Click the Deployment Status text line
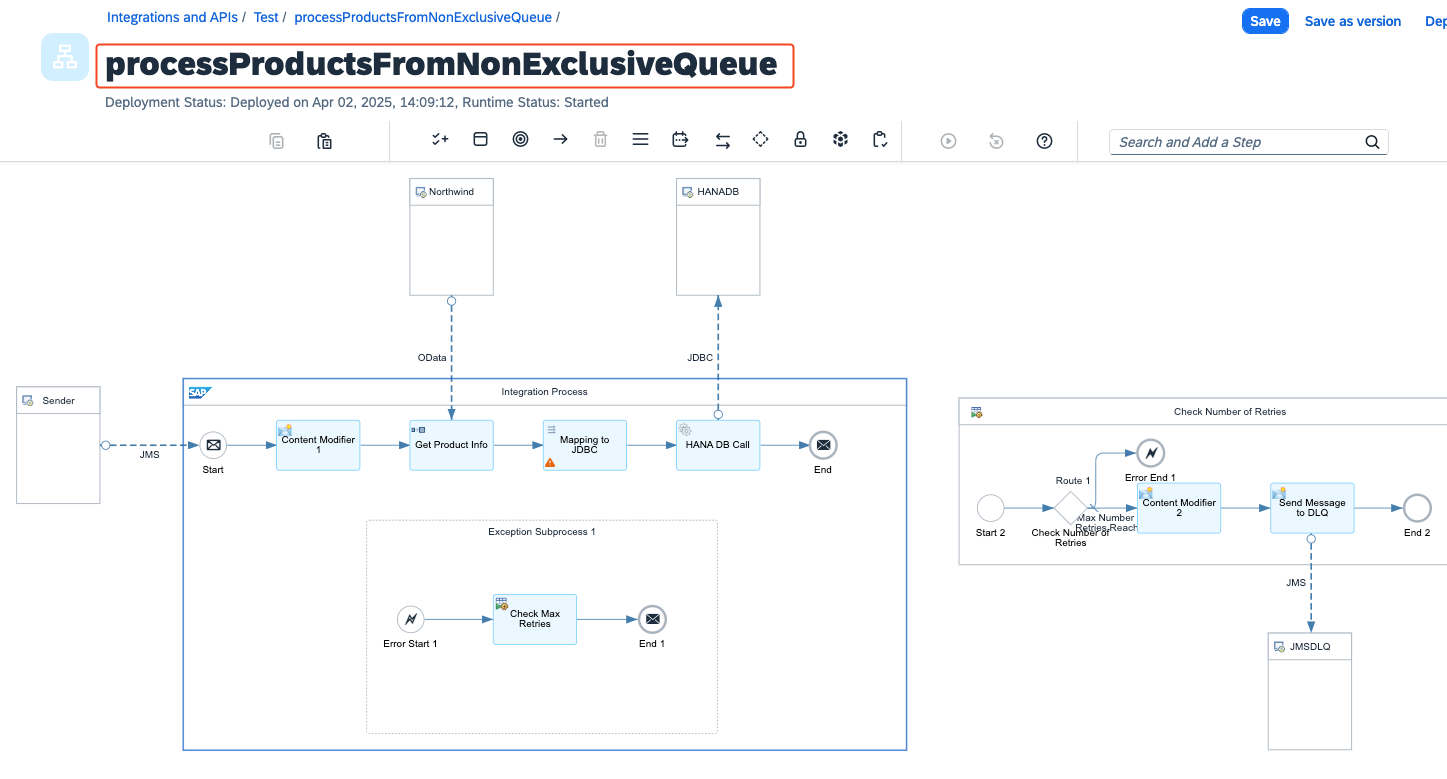 (357, 102)
